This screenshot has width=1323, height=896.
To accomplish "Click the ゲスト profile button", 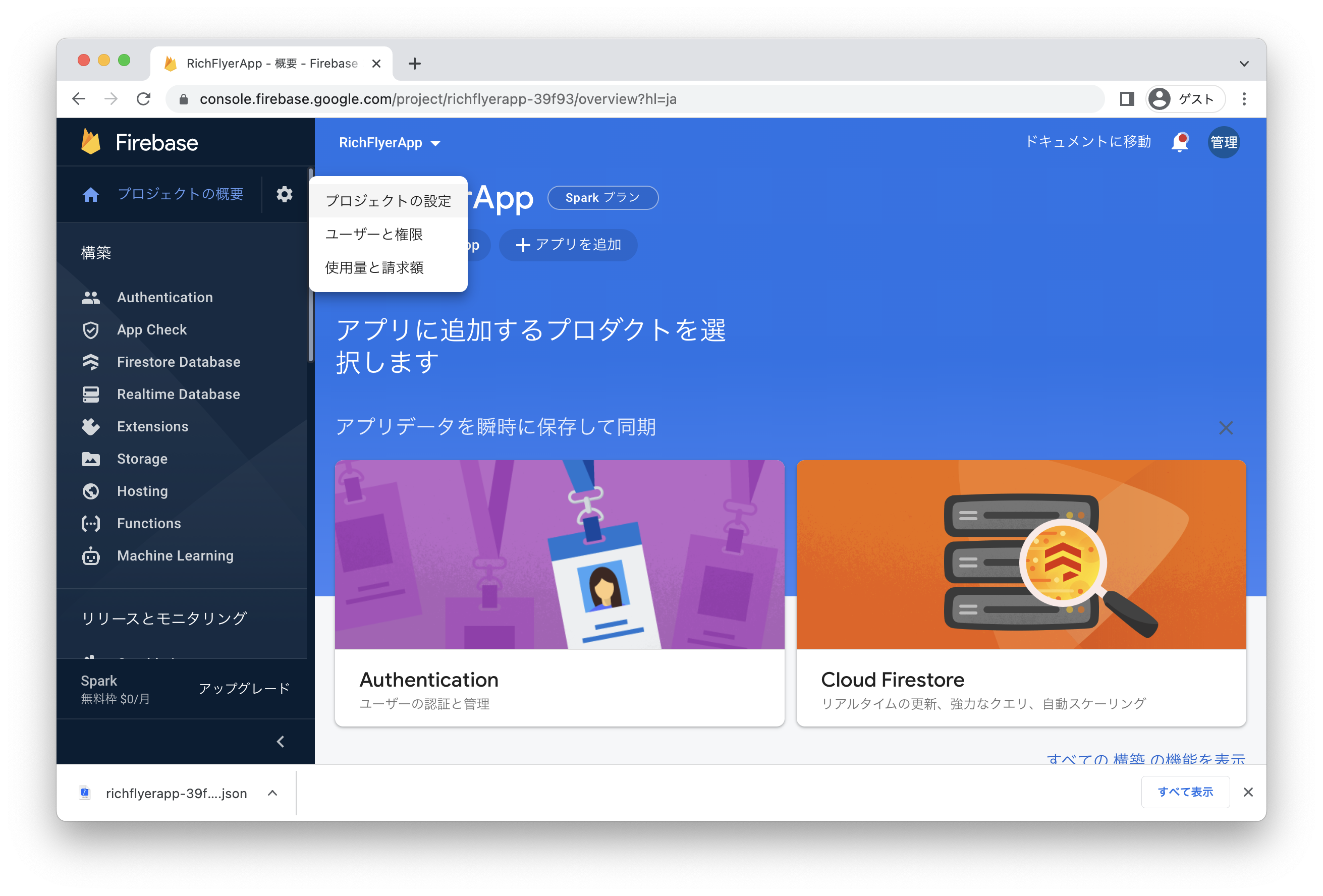I will [1184, 99].
